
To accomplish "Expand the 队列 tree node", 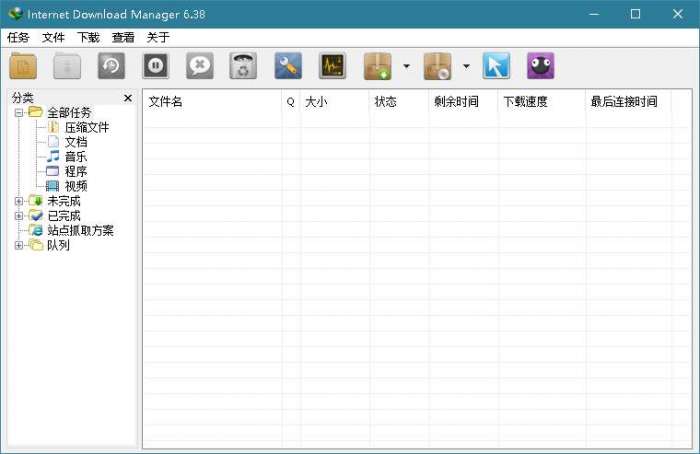I will 19,245.
